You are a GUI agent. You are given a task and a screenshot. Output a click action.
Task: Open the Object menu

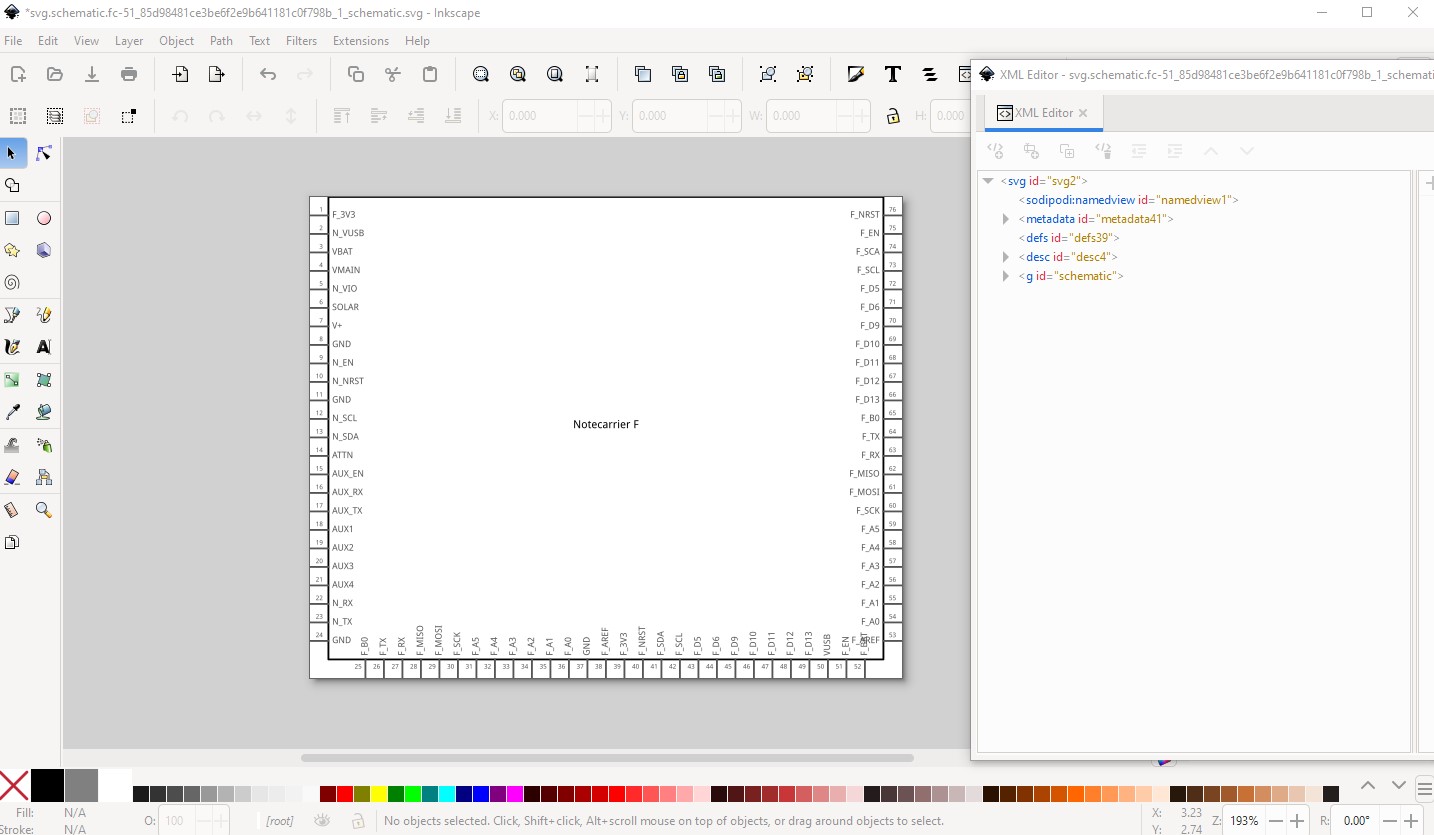point(177,41)
